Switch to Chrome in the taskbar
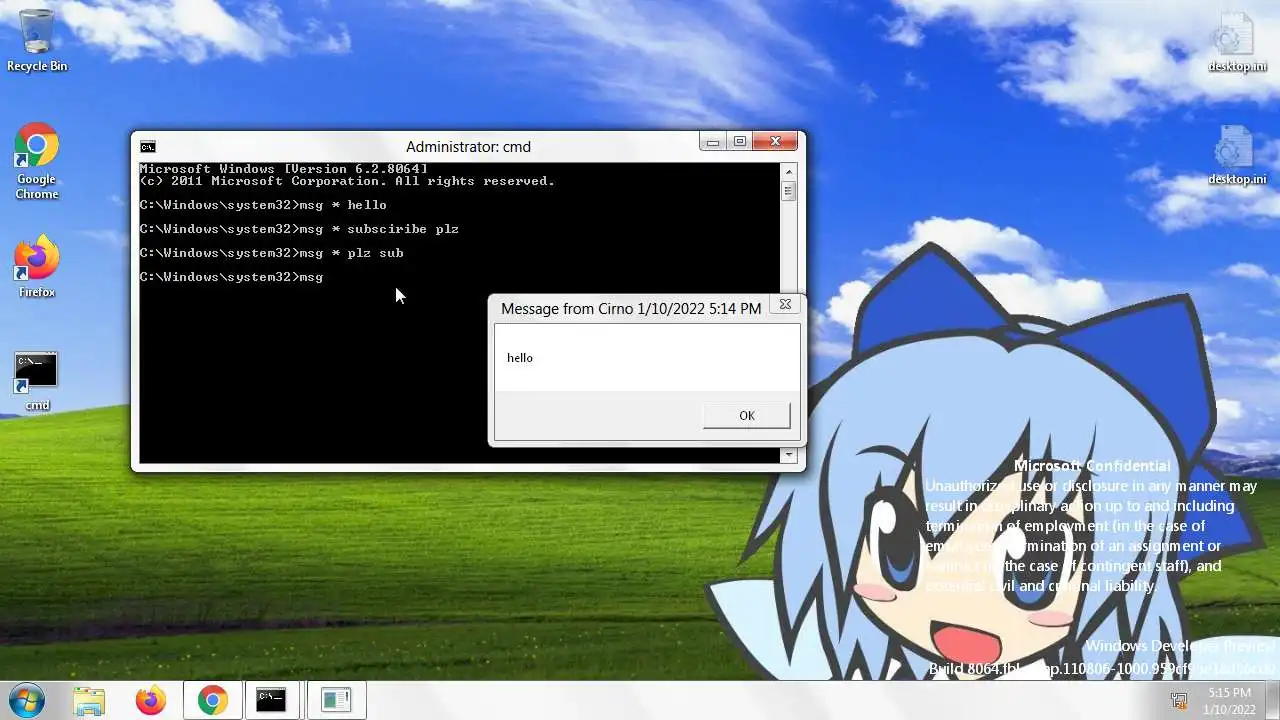The image size is (1280, 720). click(x=212, y=700)
